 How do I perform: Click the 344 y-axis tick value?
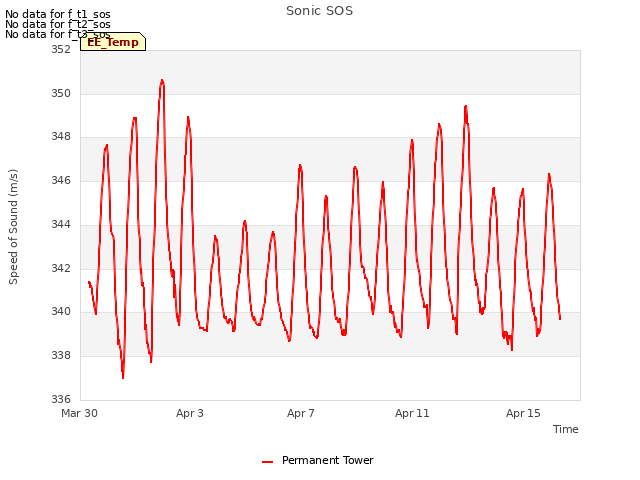pos(61,224)
